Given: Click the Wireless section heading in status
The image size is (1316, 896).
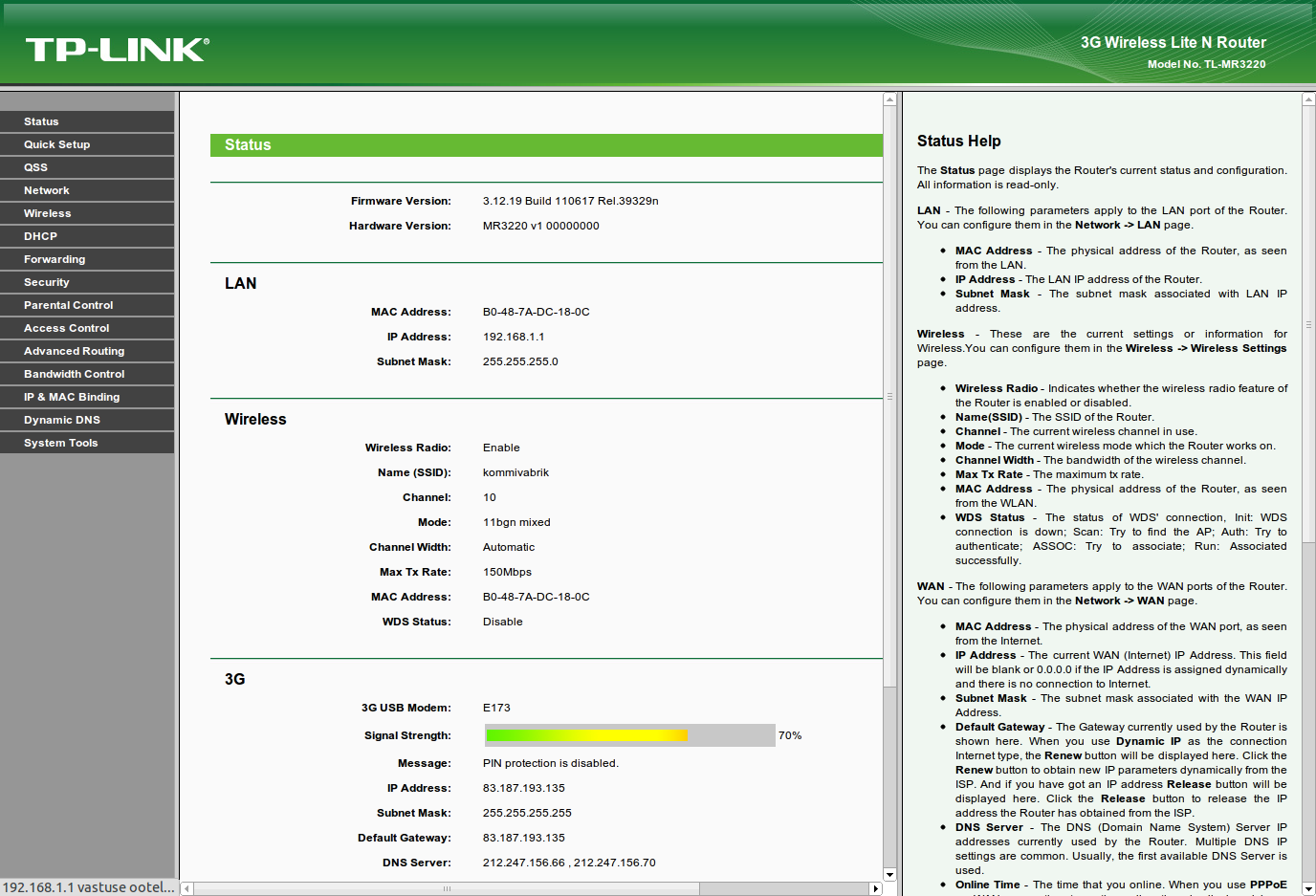Looking at the screenshot, I should (255, 419).
